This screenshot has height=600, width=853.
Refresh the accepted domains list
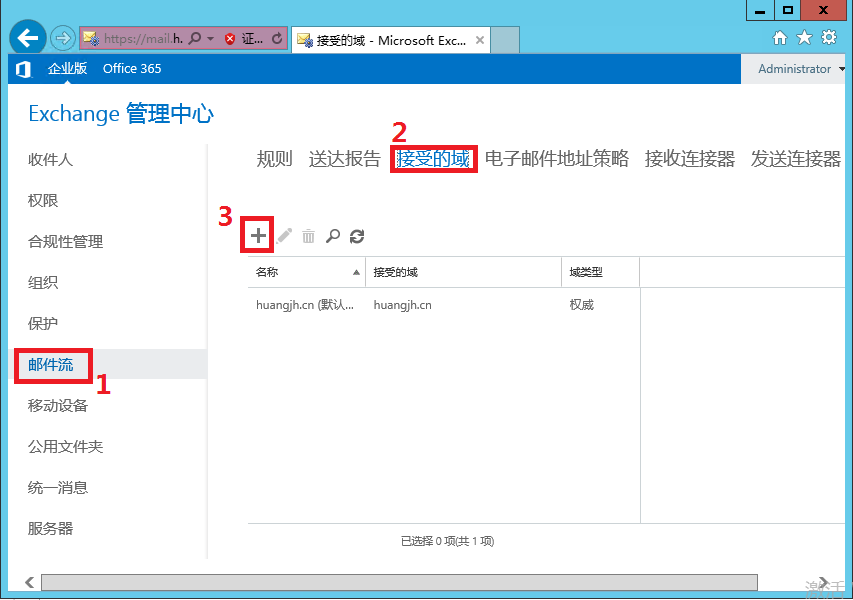coord(357,236)
